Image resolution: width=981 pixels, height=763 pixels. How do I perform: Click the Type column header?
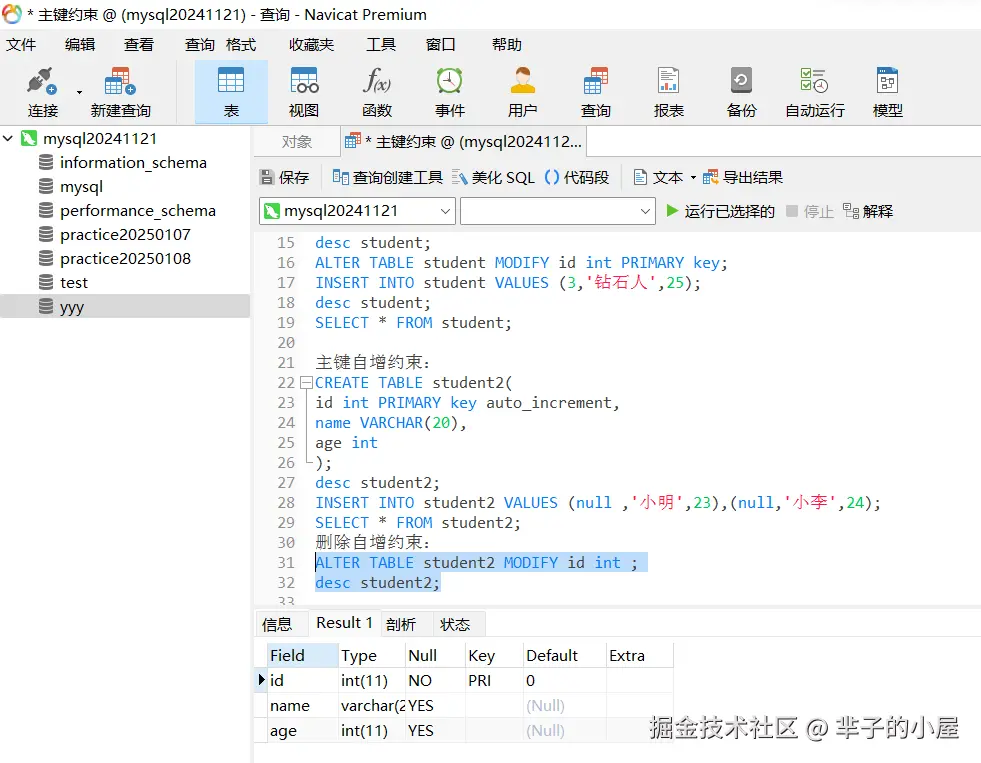pos(372,655)
